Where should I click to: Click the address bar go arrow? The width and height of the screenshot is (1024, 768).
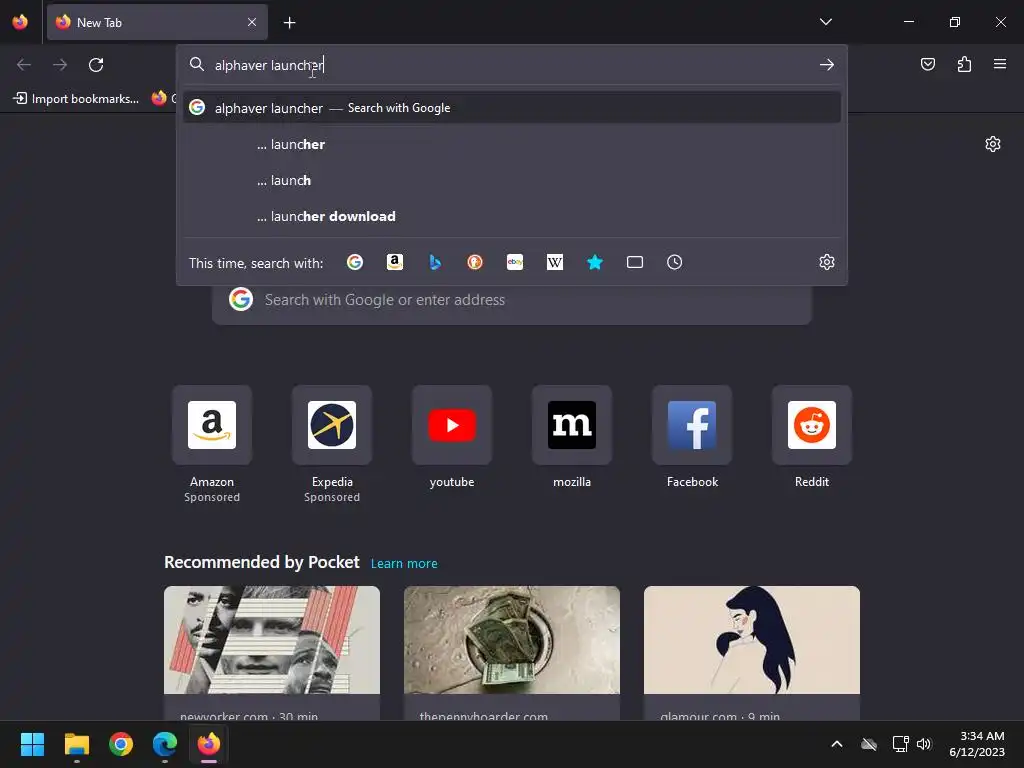point(826,65)
